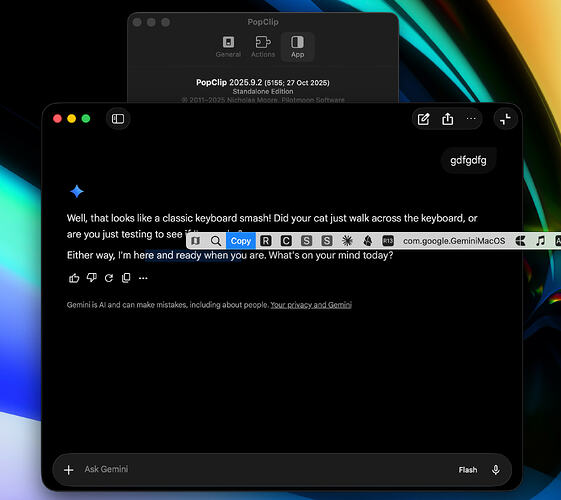Viewport: 561px width, 500px height.
Task: Select the App tab in PopClip window
Action: [x=297, y=47]
